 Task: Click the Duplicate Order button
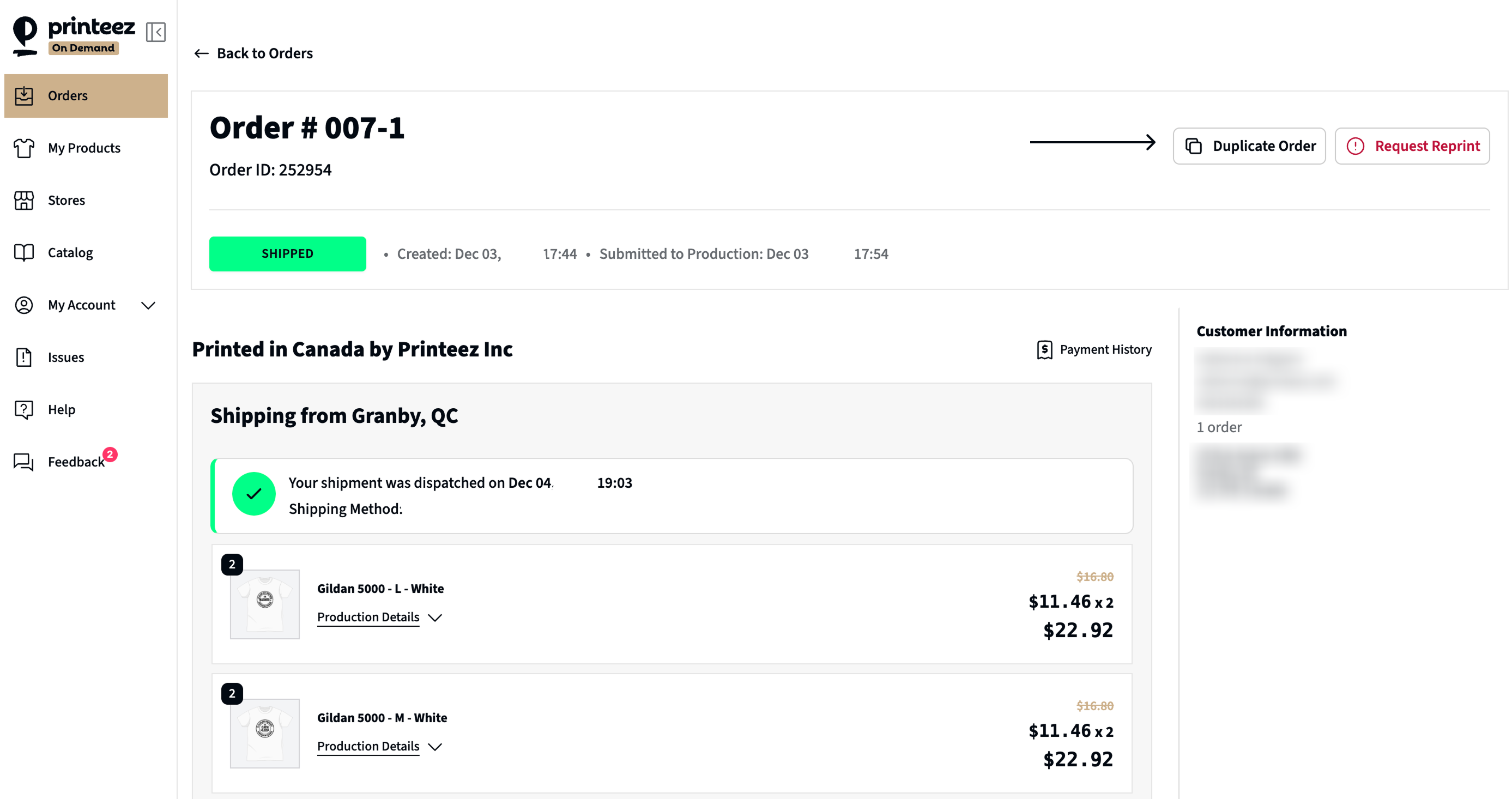[x=1248, y=146]
